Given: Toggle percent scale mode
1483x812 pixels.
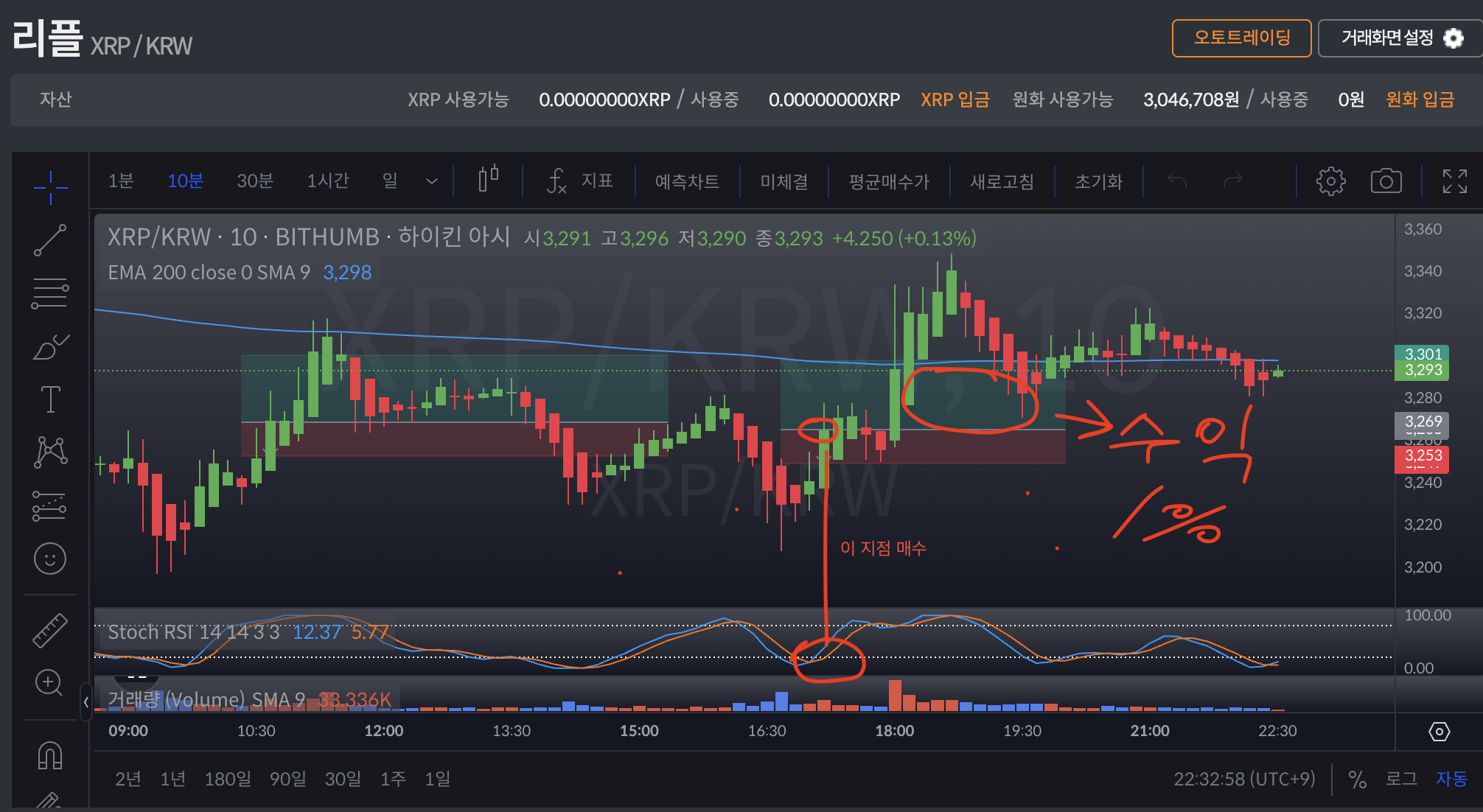Looking at the screenshot, I should pyautogui.click(x=1357, y=779).
